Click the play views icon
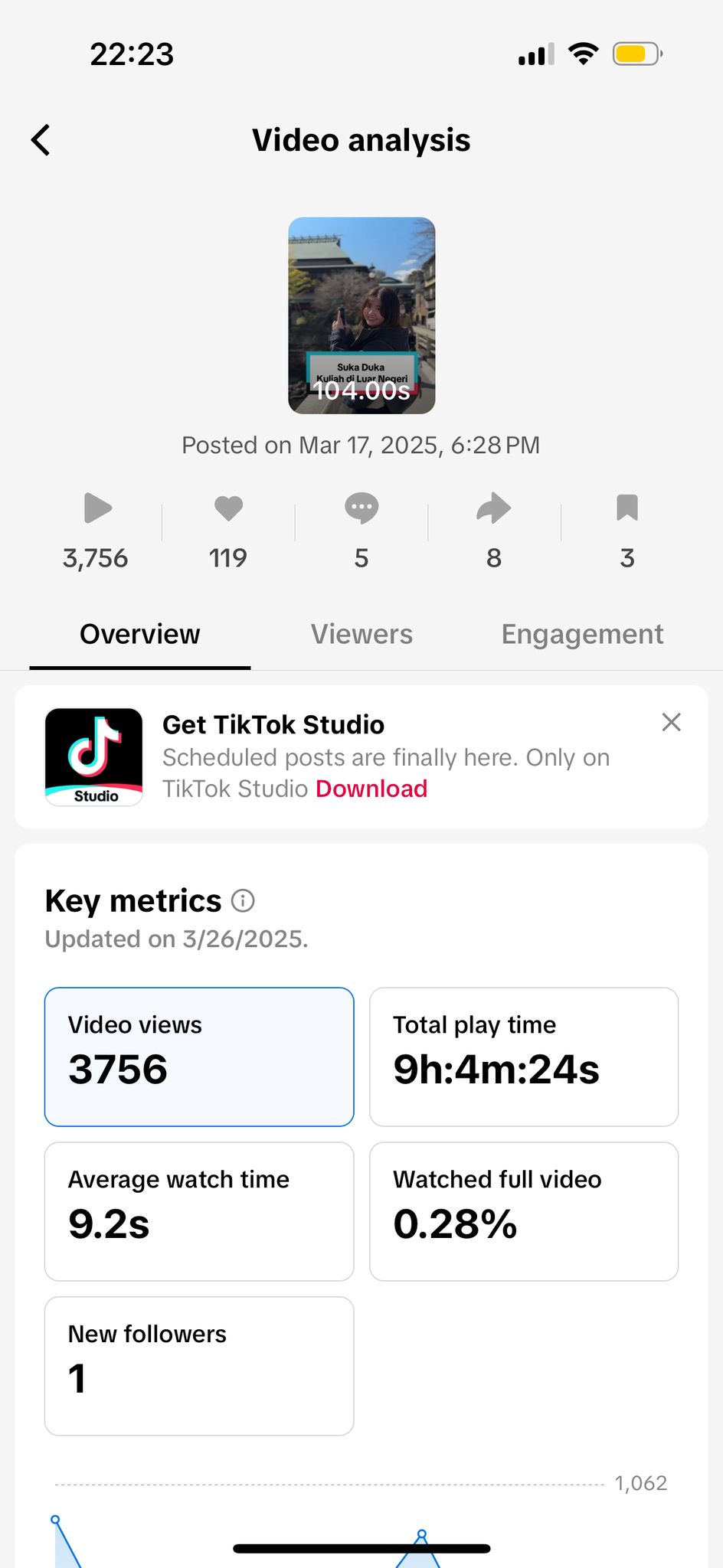Screen dimensions: 723x1568 (x=97, y=508)
